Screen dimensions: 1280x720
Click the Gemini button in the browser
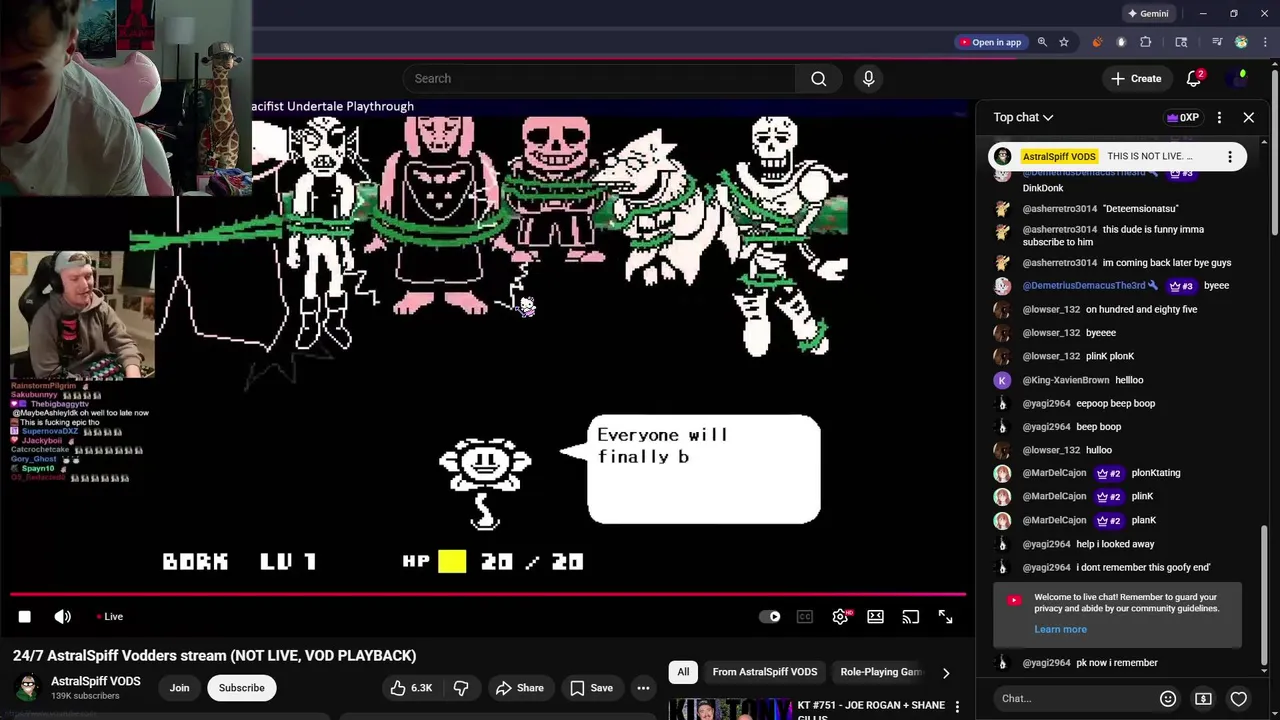(x=1147, y=14)
